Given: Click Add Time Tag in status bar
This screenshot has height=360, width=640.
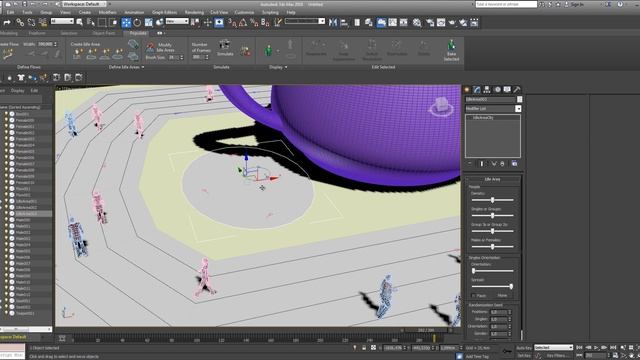Looking at the screenshot, I should coord(477,356).
